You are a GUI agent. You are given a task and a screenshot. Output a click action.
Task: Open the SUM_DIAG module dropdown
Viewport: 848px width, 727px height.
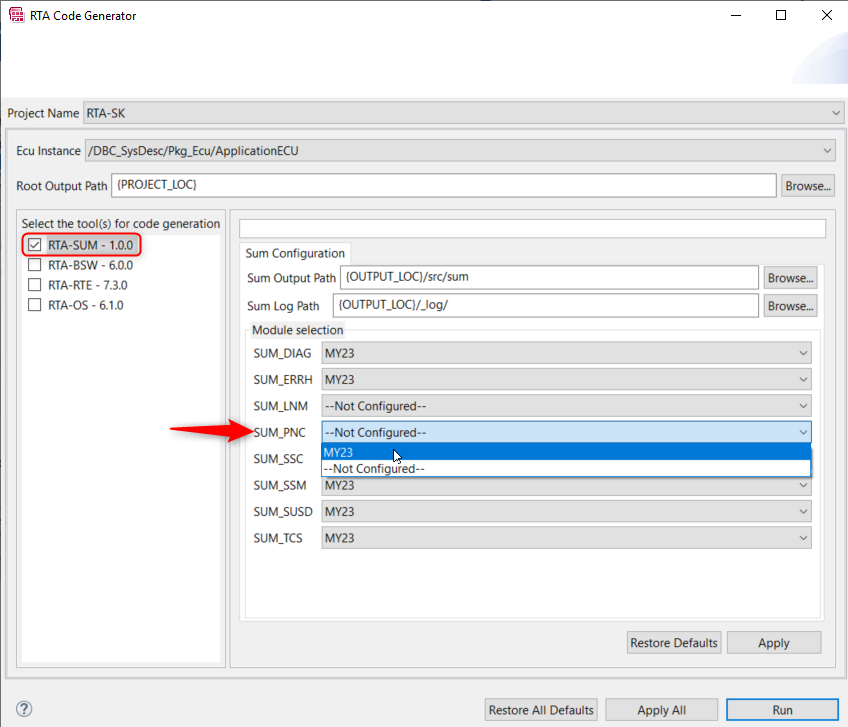(x=566, y=353)
